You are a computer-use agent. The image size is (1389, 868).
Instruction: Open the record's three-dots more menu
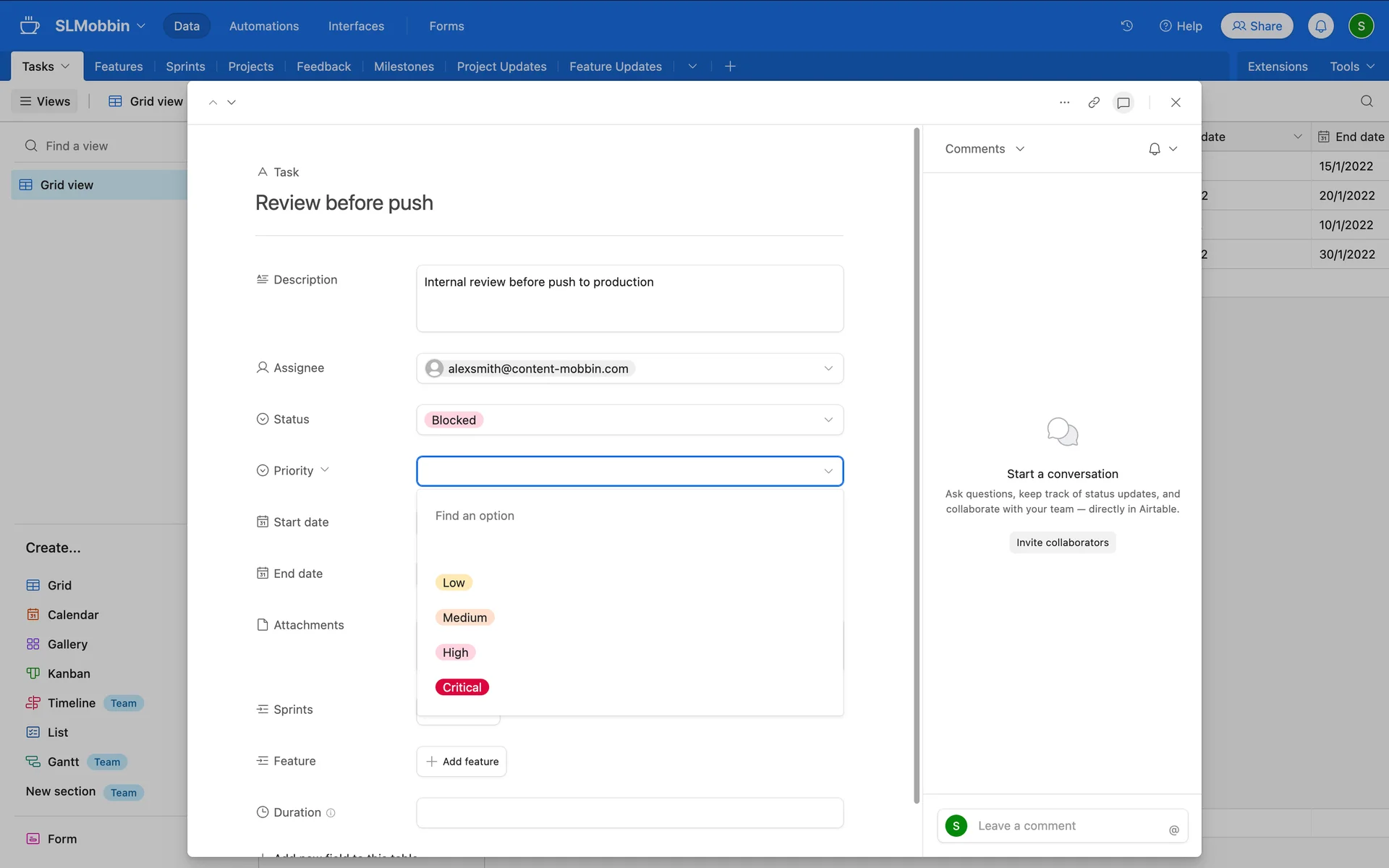pyautogui.click(x=1064, y=103)
